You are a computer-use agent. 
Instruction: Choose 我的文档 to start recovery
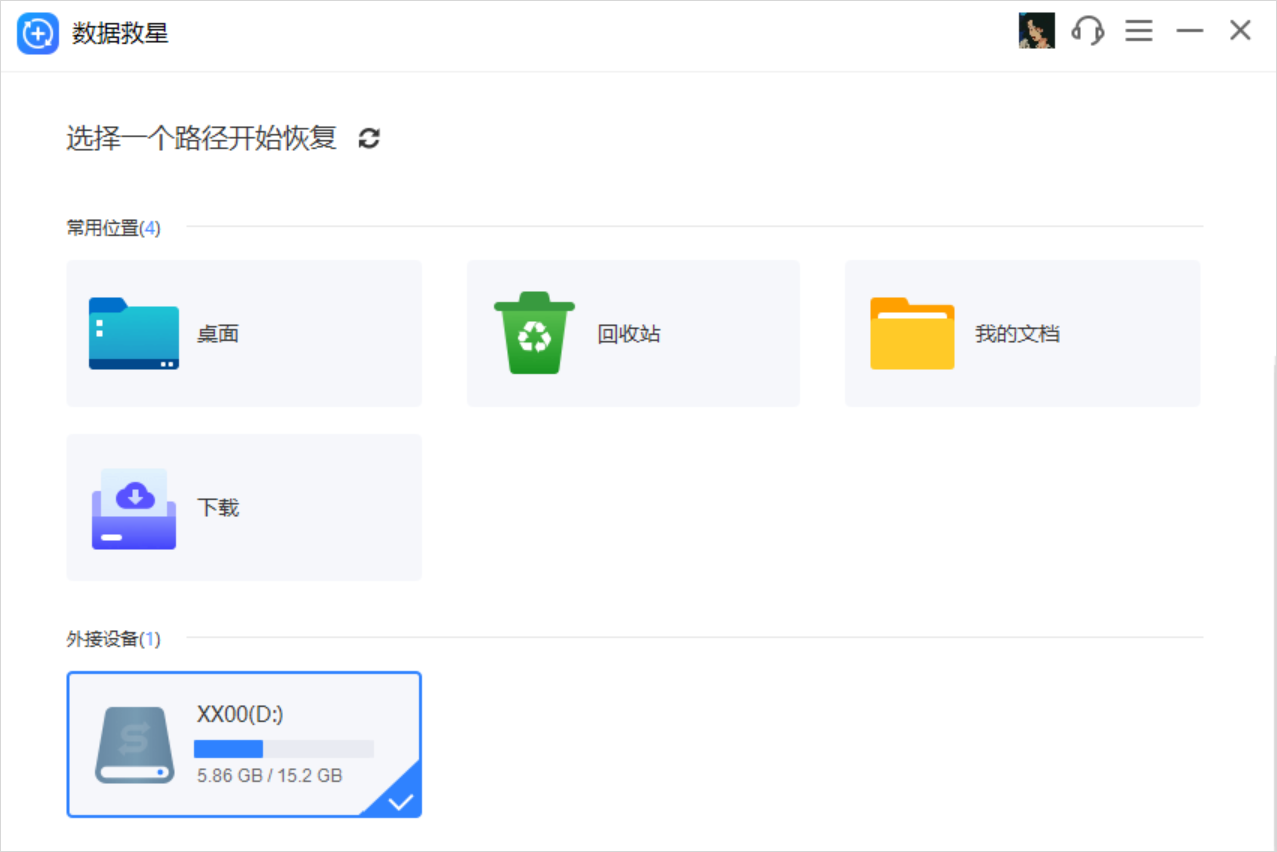1021,332
